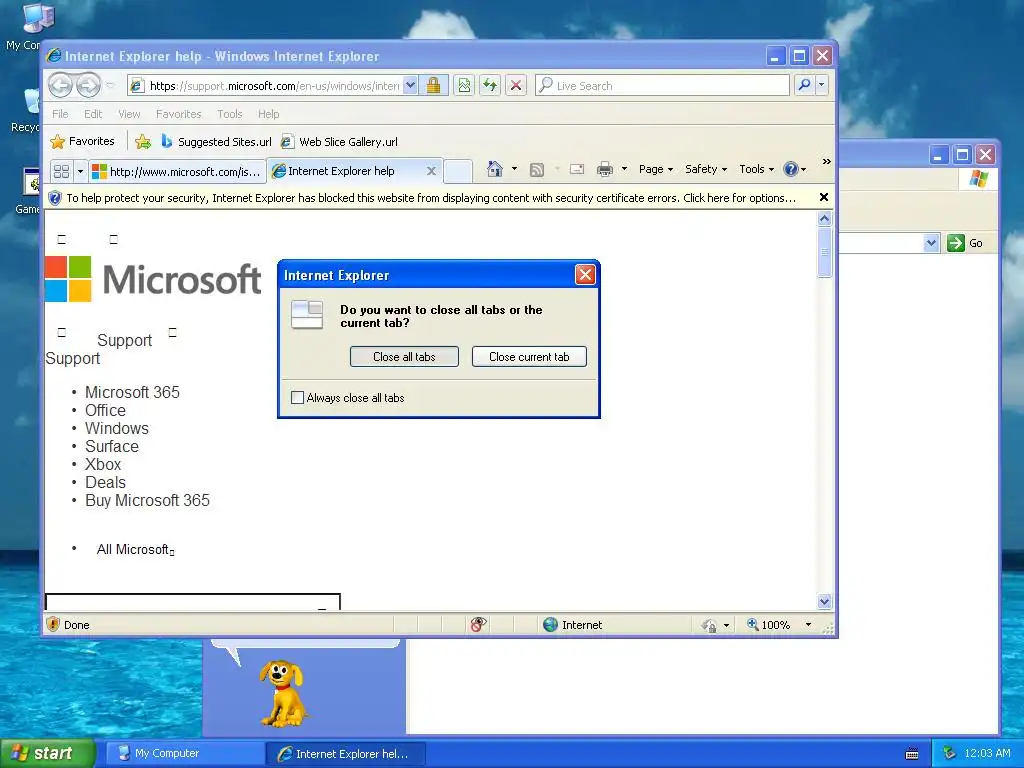Open the Xbox link
The width and height of the screenshot is (1024, 768).
[x=103, y=464]
